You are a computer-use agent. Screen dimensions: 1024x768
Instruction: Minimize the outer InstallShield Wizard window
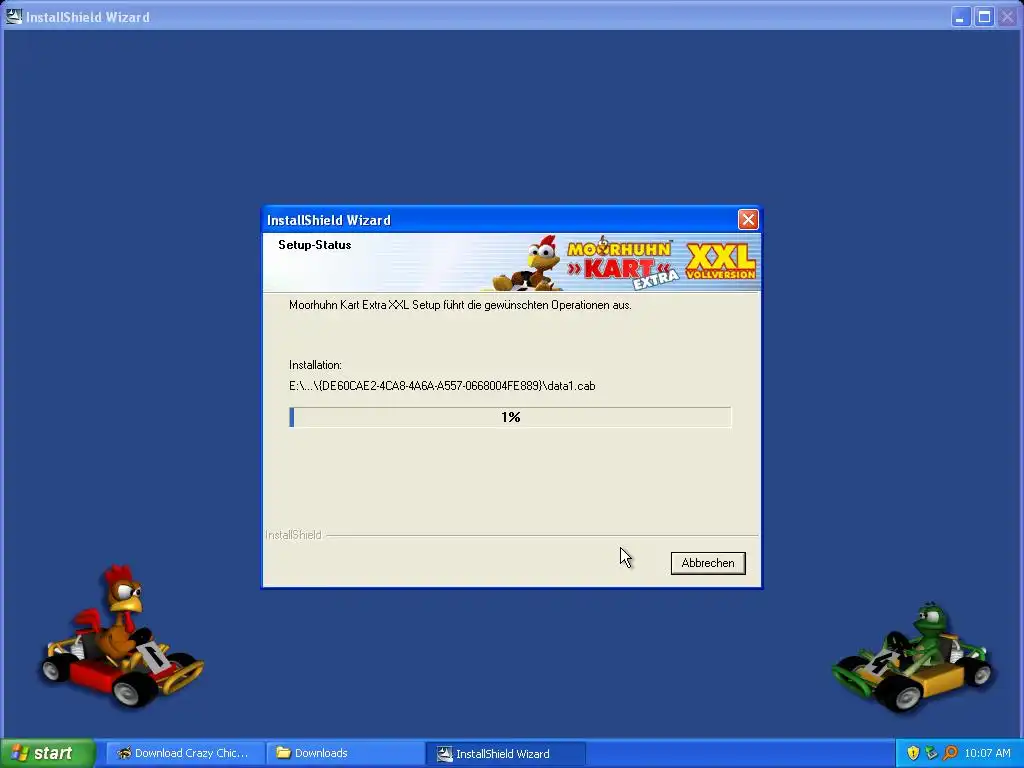(x=959, y=17)
